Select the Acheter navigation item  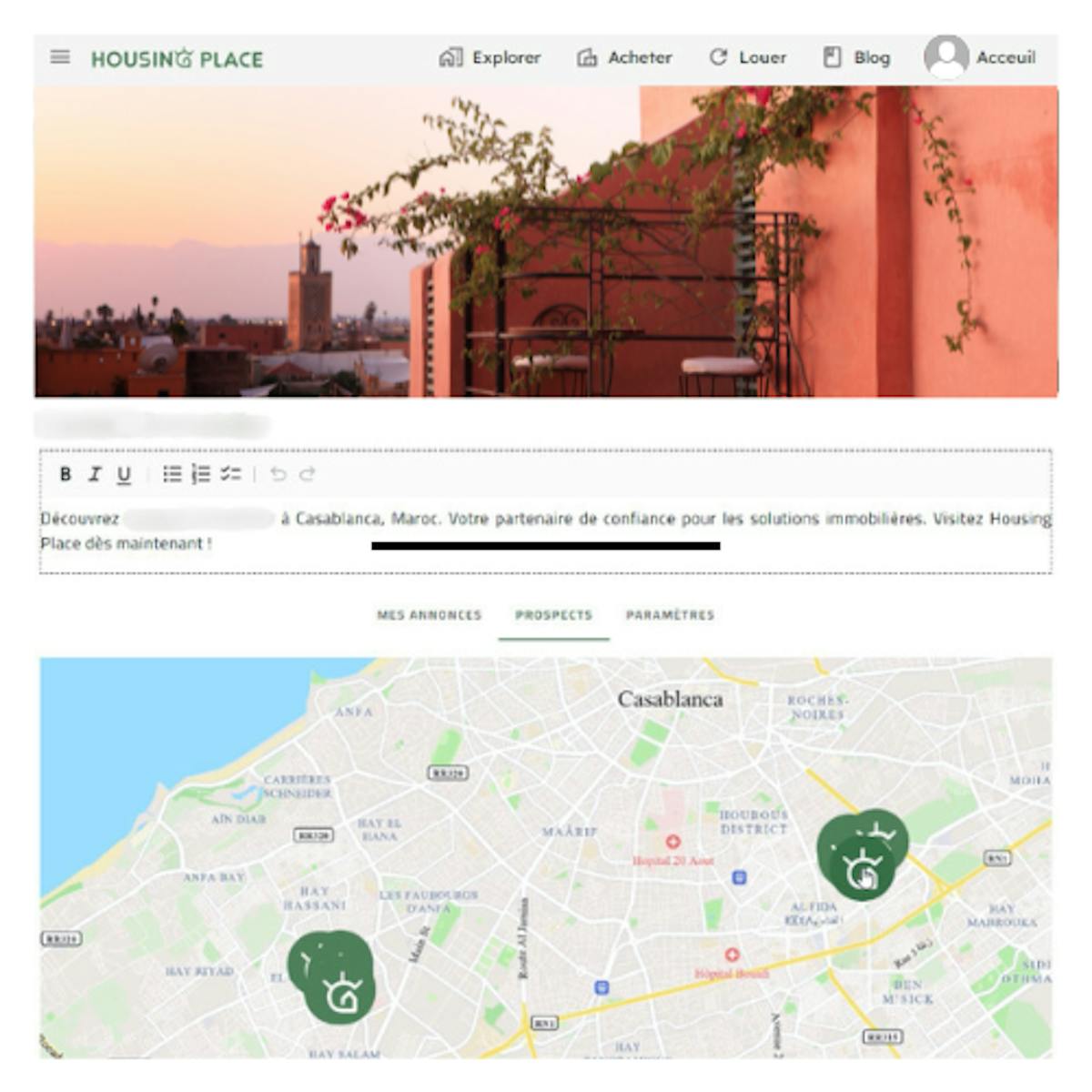[624, 57]
